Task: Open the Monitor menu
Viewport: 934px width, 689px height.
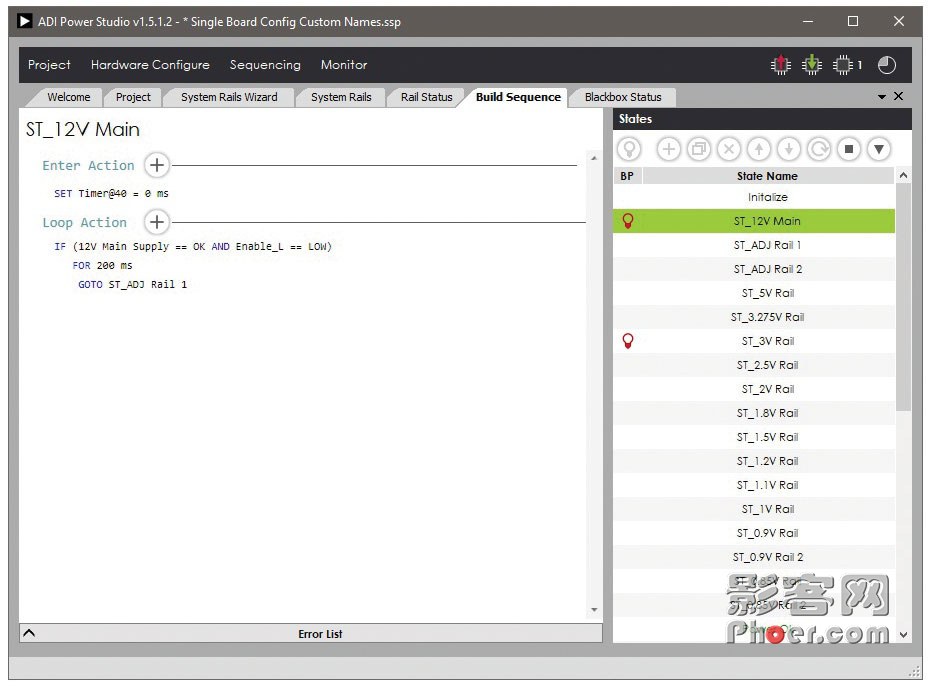Action: point(344,64)
